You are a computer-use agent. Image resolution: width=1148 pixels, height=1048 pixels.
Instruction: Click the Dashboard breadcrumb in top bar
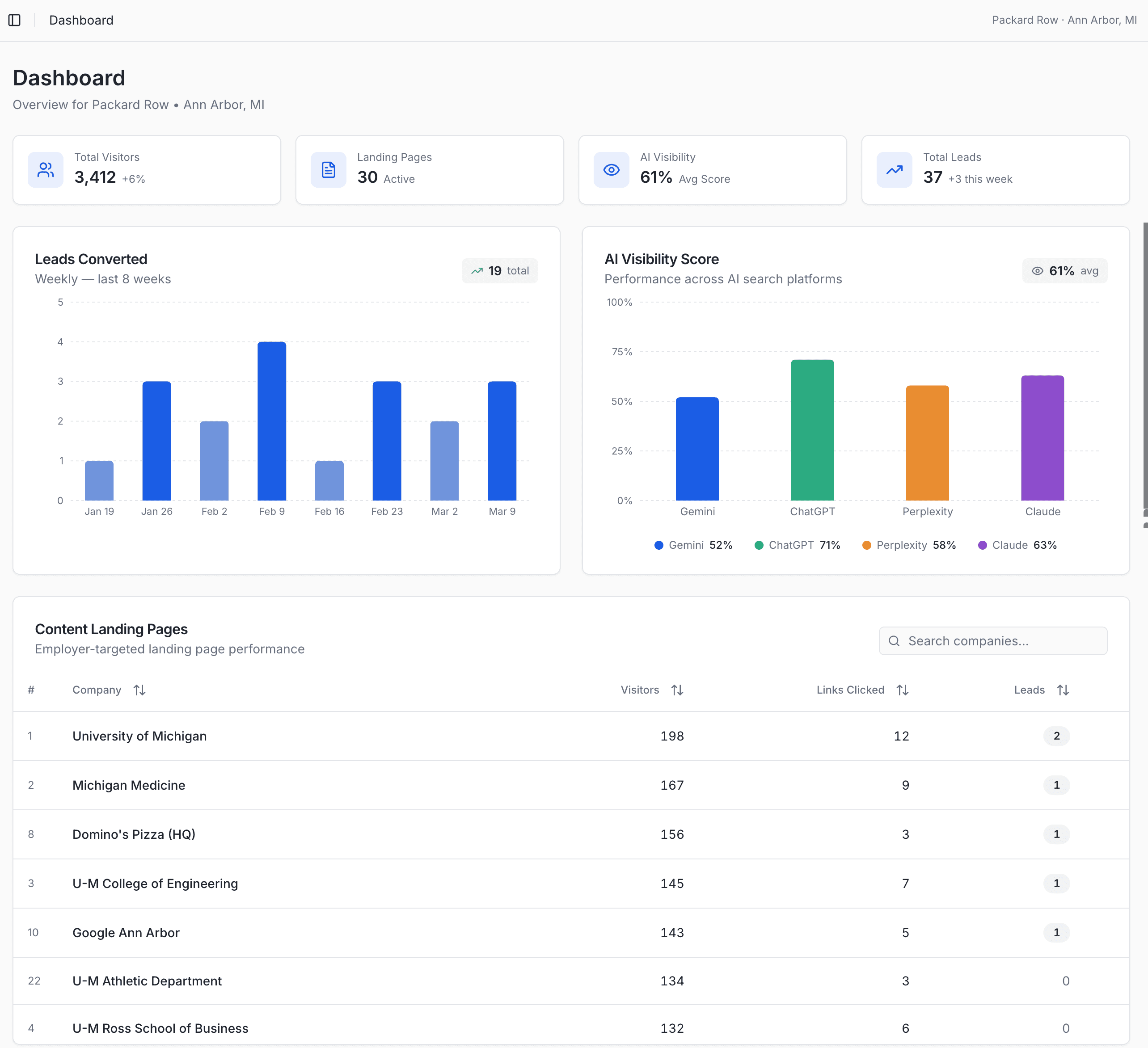81,21
